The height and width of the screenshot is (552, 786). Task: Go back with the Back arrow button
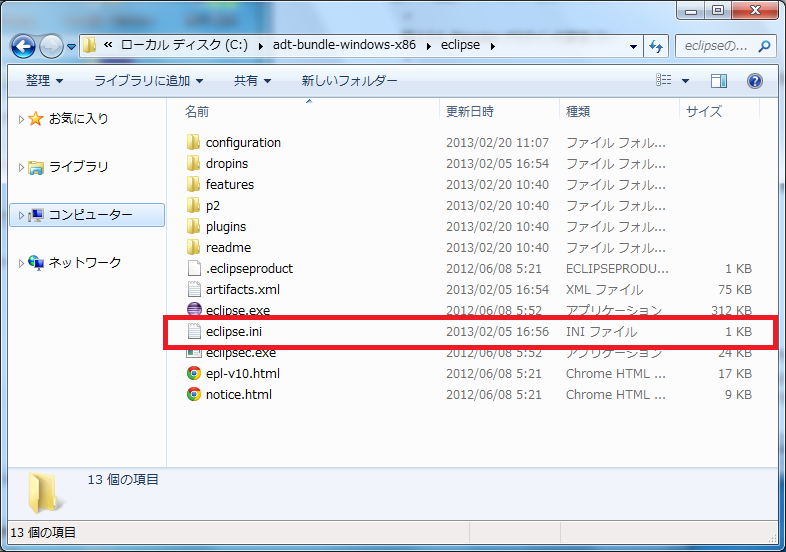23,47
